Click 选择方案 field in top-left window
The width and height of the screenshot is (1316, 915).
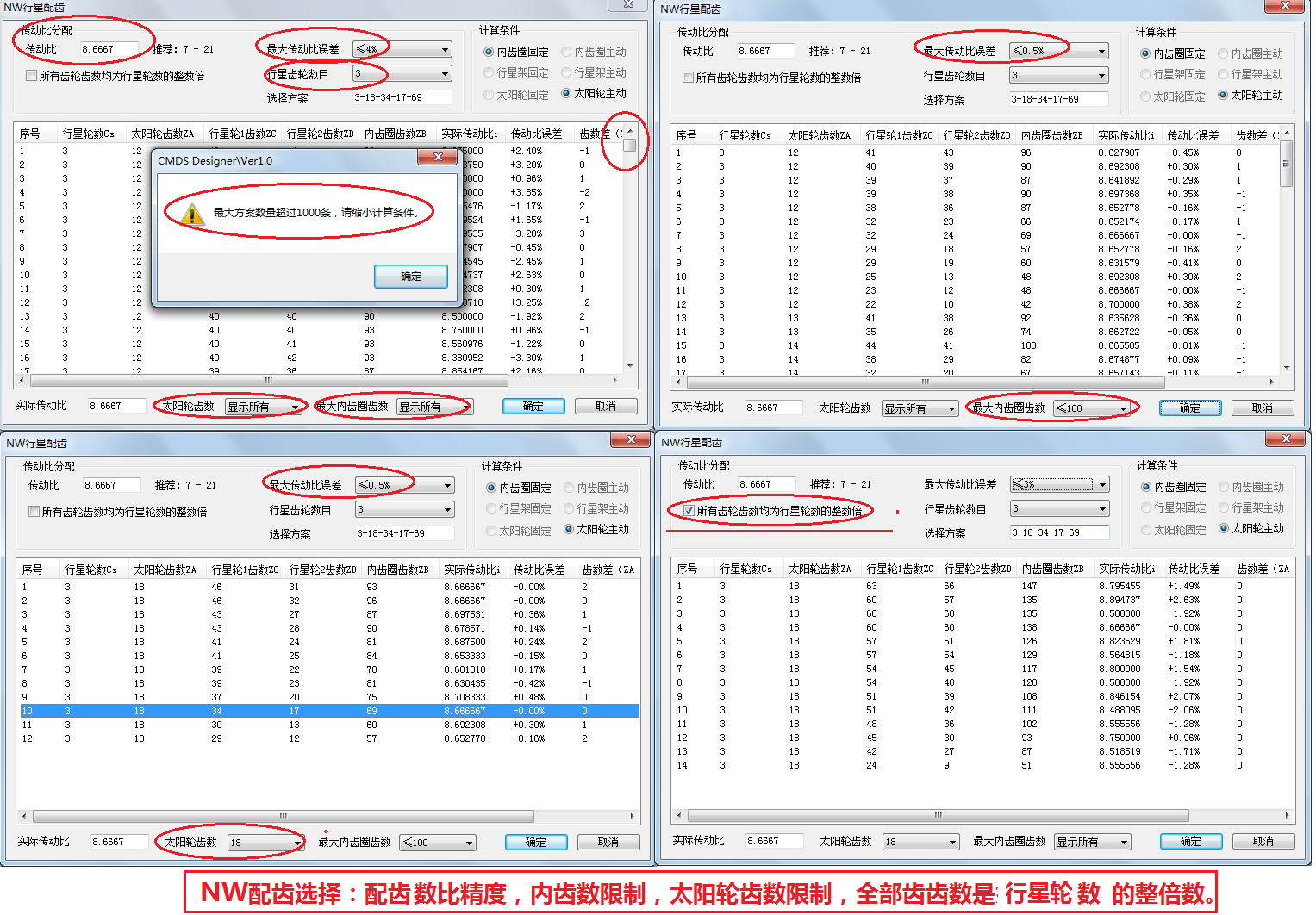pyautogui.click(x=402, y=98)
